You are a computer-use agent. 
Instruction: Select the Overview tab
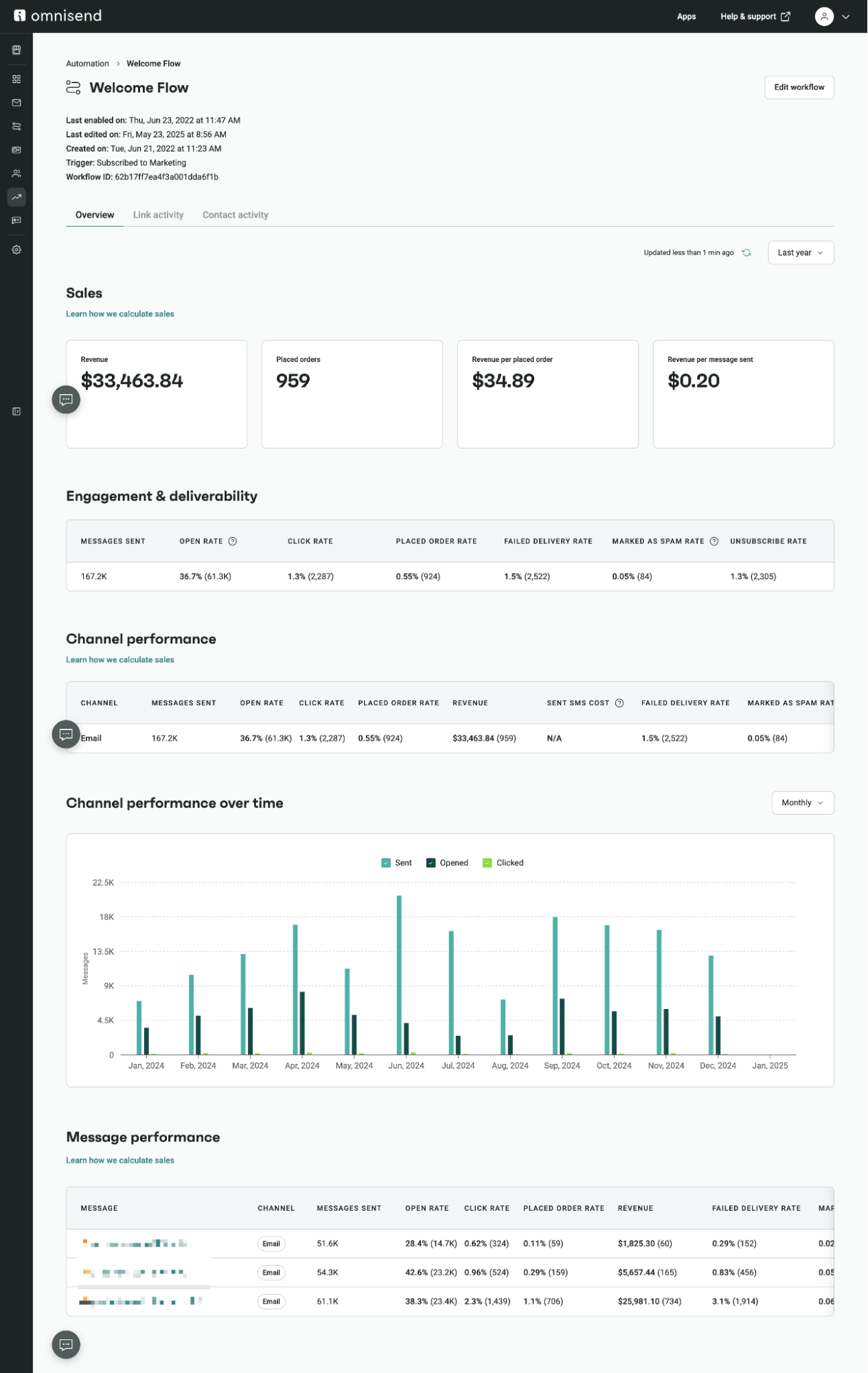[x=95, y=215]
